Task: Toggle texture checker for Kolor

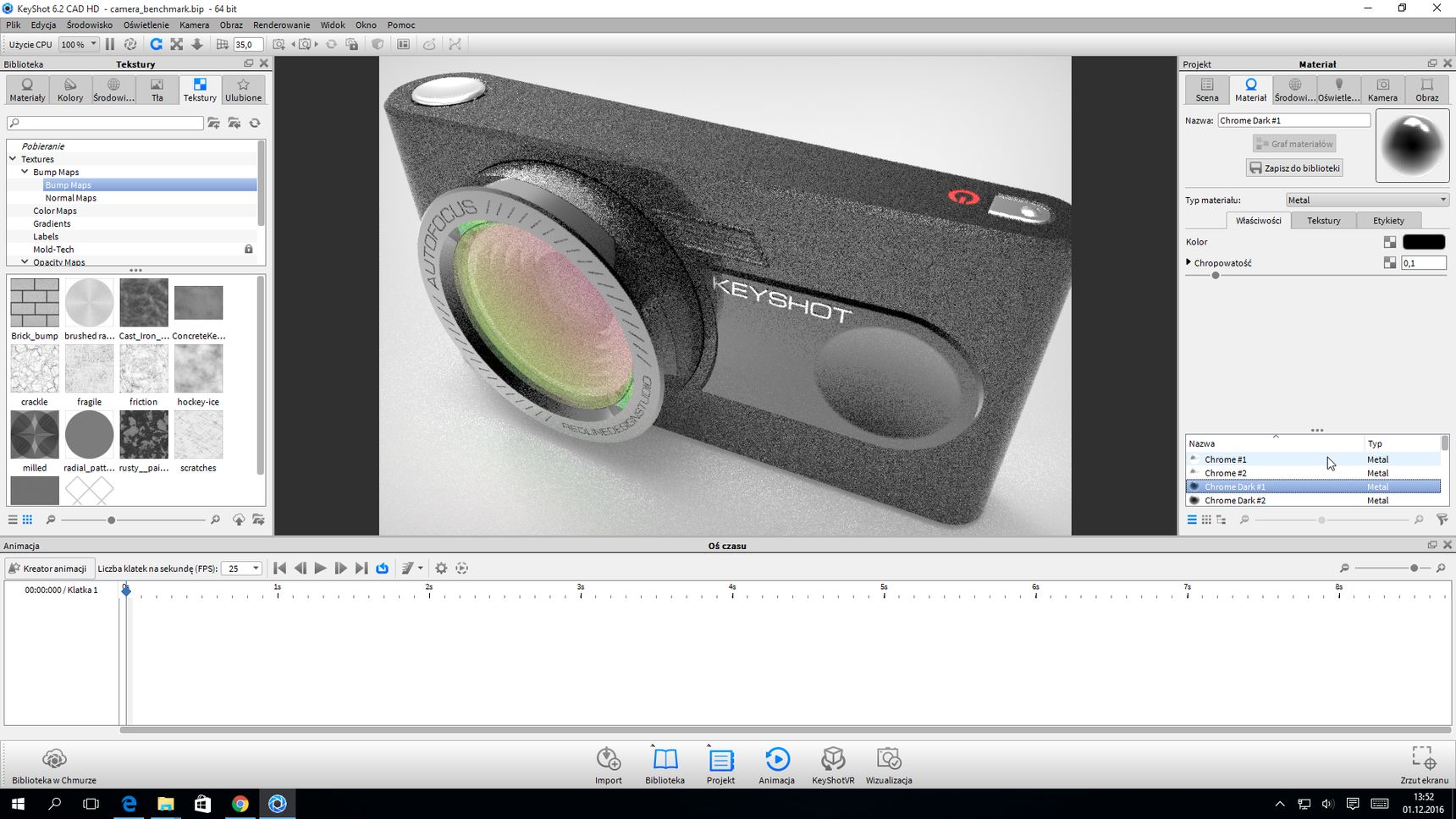Action: [1390, 242]
